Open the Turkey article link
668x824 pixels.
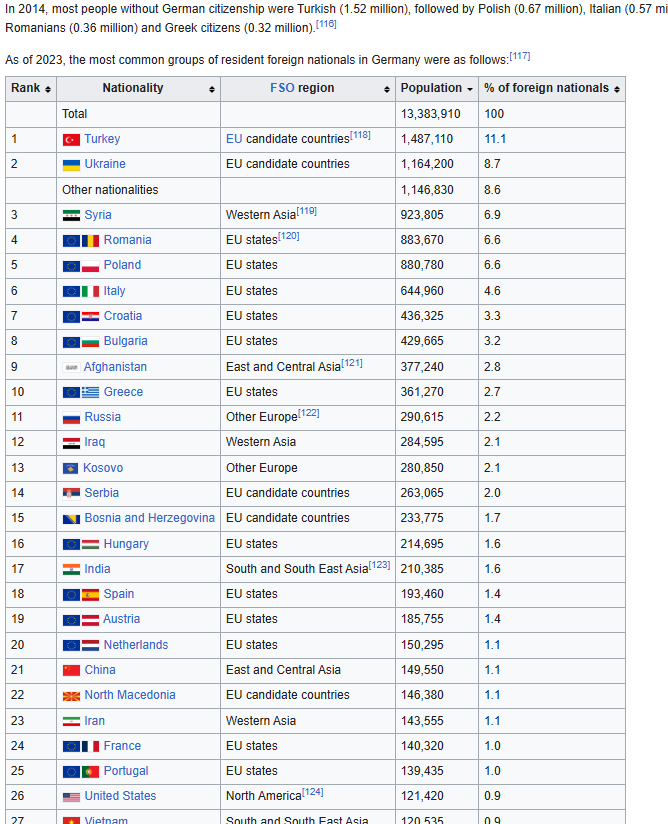(102, 139)
